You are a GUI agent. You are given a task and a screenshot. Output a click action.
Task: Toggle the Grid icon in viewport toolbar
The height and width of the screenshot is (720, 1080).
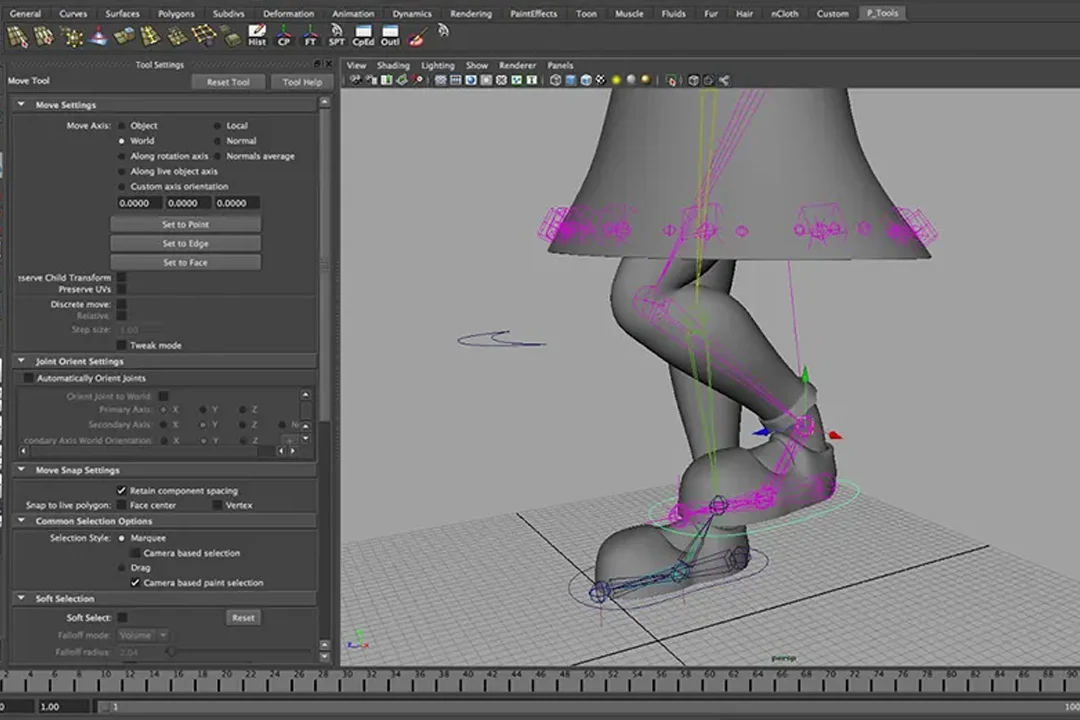pyautogui.click(x=440, y=80)
